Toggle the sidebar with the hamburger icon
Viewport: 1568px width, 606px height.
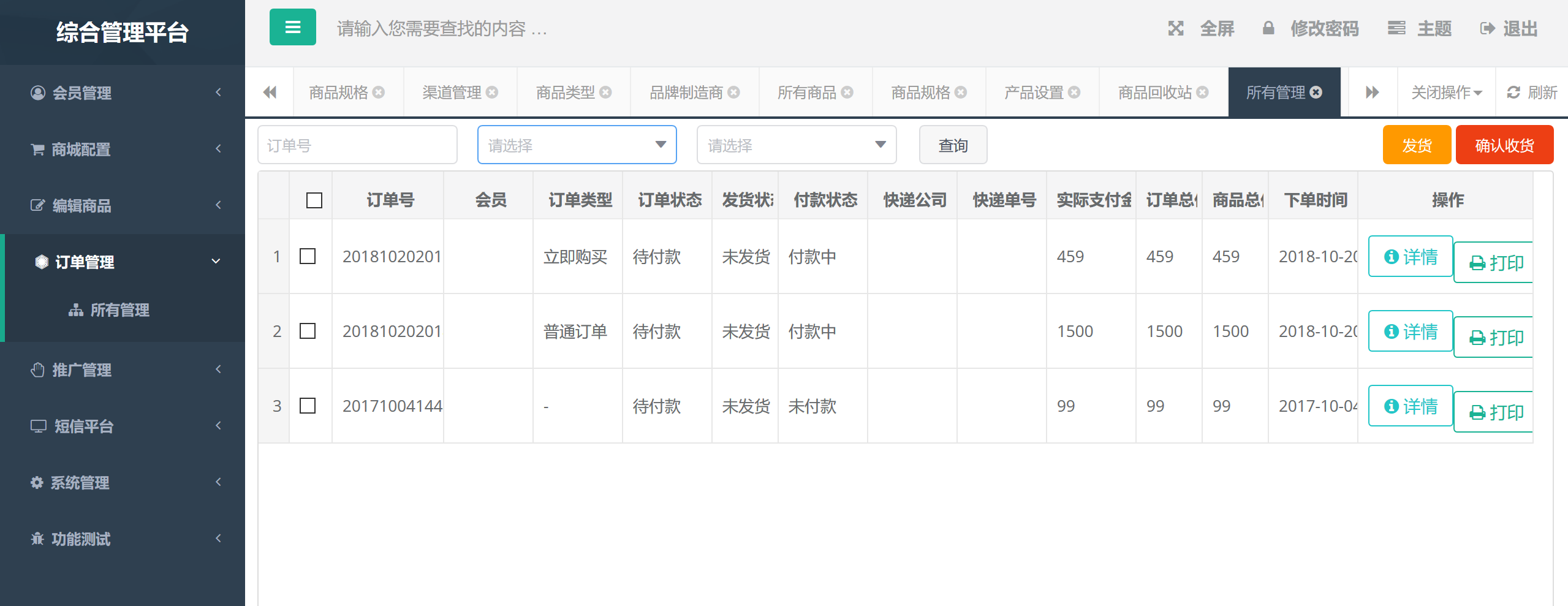[x=292, y=28]
